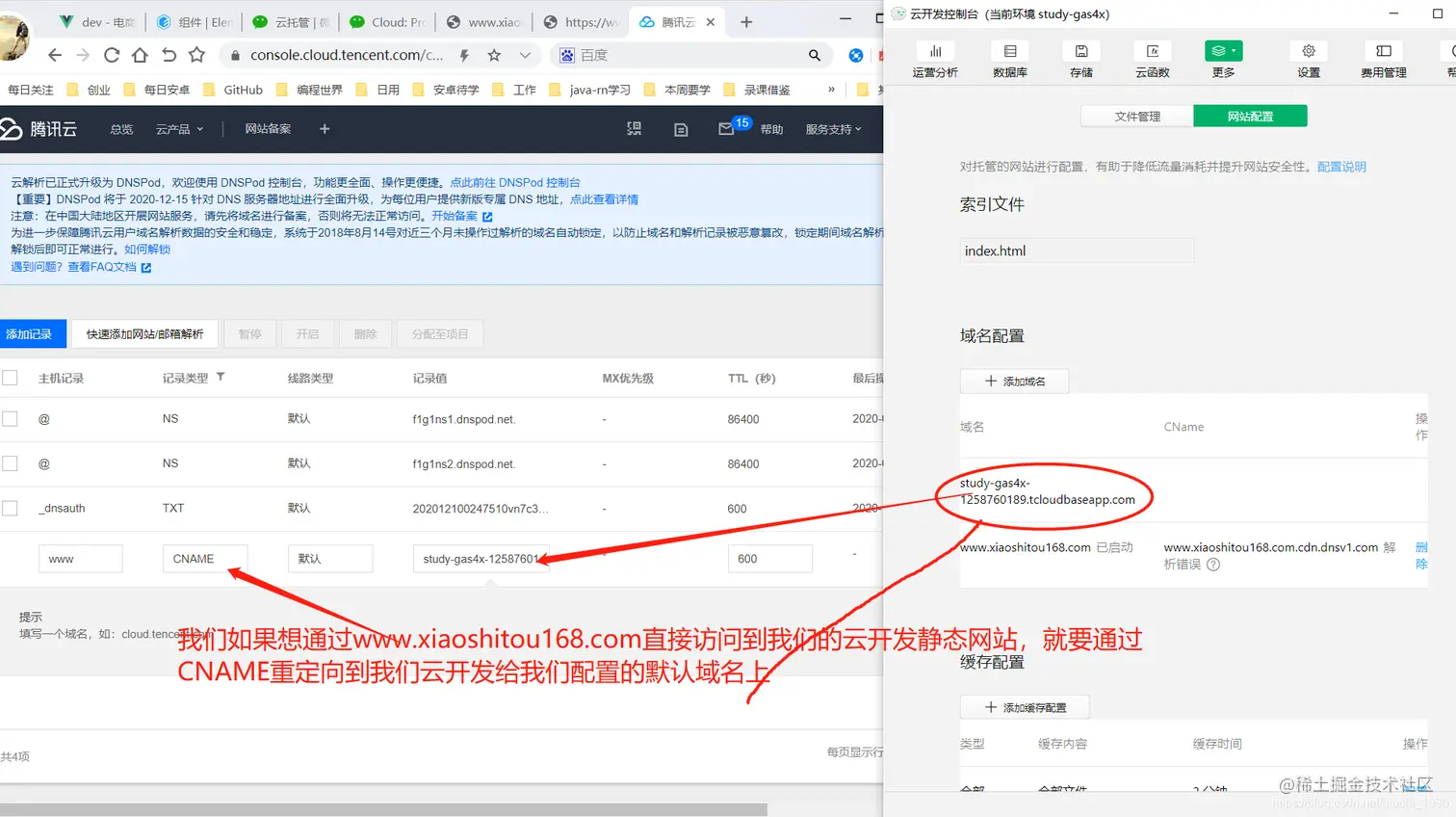Viewport: 1456px width, 817px height.
Task: Star icon inside address bar
Action: click(x=494, y=55)
